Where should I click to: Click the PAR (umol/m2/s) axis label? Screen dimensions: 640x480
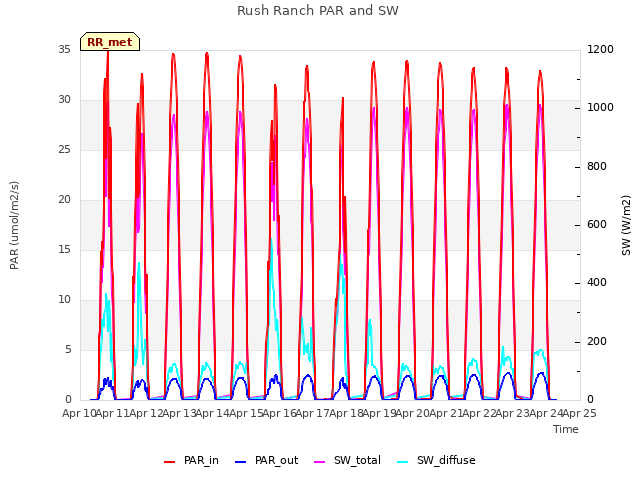point(14,225)
